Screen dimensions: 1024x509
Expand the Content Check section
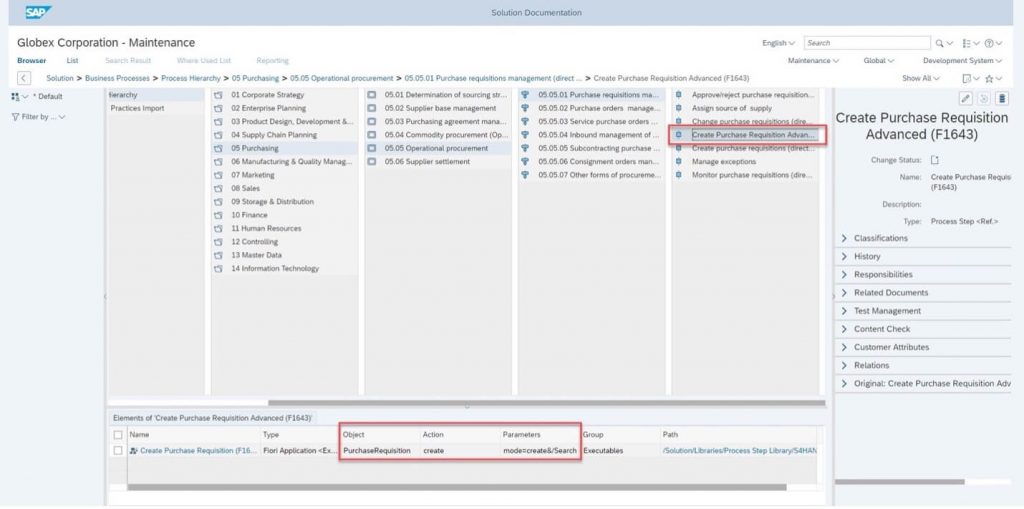coord(844,329)
